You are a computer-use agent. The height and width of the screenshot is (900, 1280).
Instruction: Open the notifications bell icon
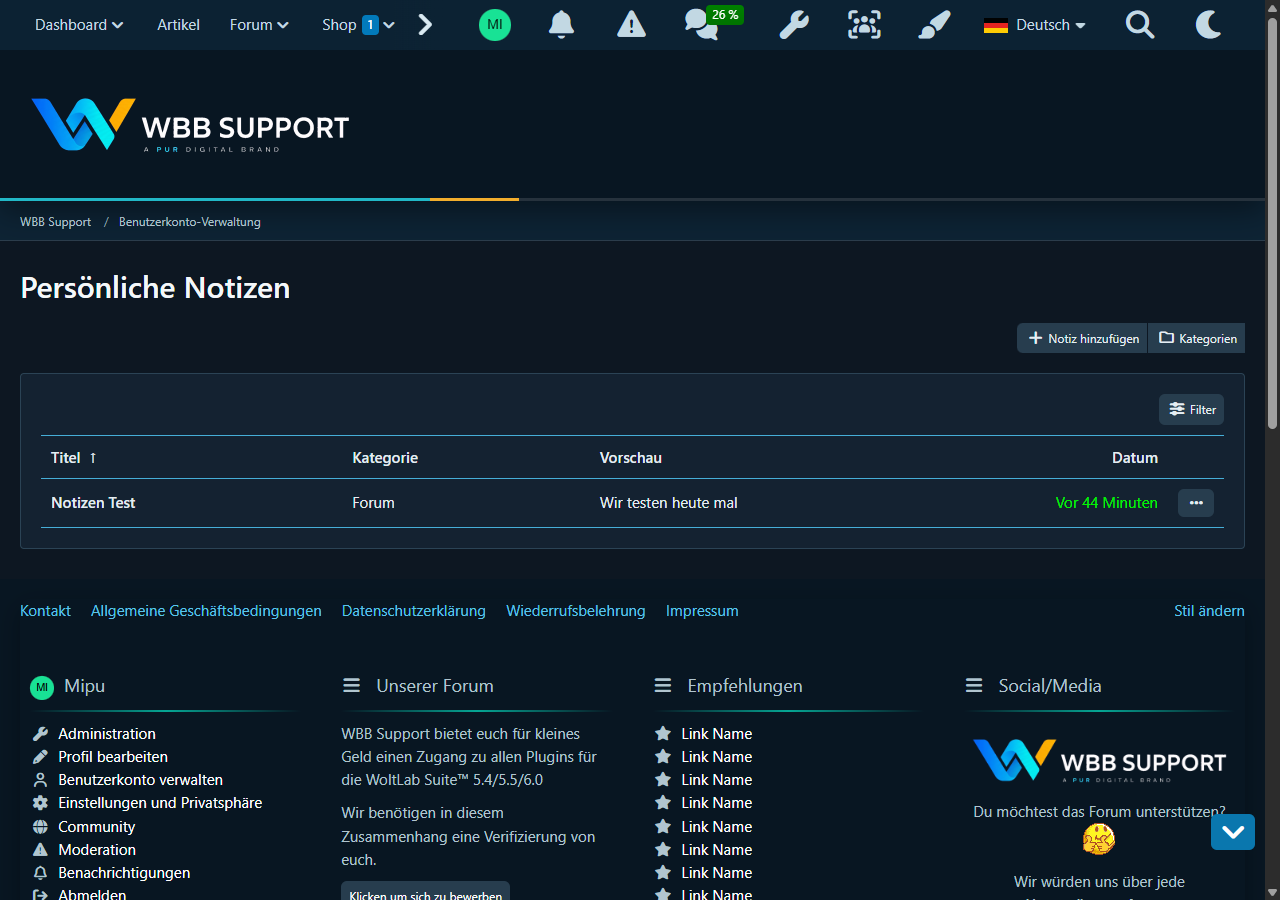point(562,25)
